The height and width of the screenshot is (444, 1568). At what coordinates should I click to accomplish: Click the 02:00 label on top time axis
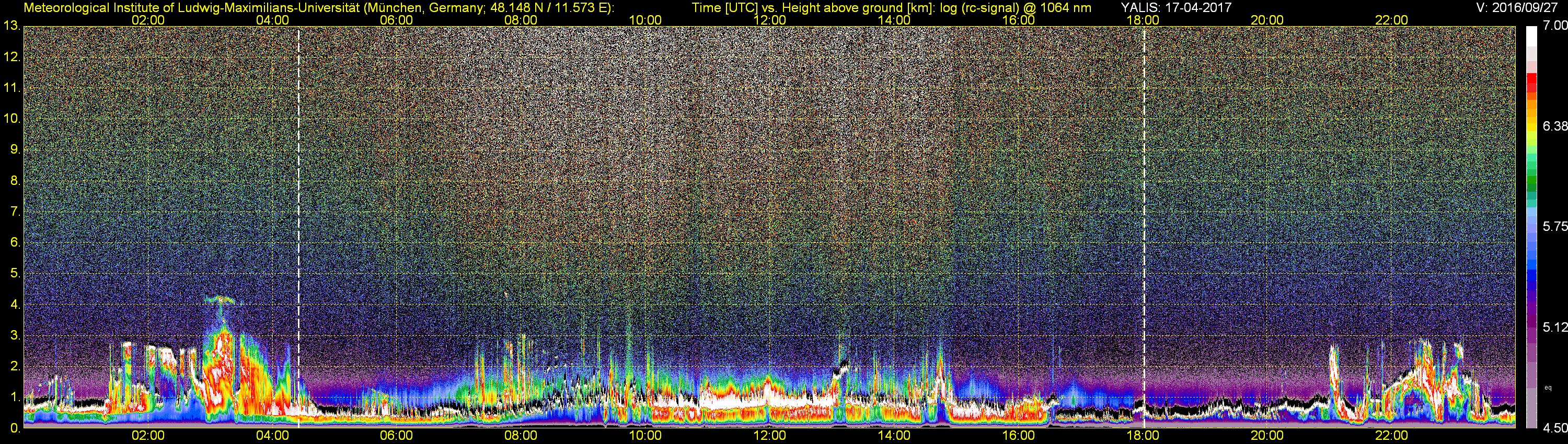point(148,20)
